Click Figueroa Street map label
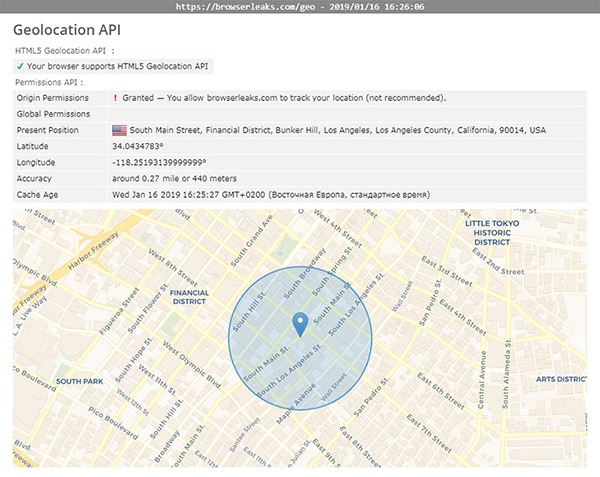600x477 pixels. point(119,311)
